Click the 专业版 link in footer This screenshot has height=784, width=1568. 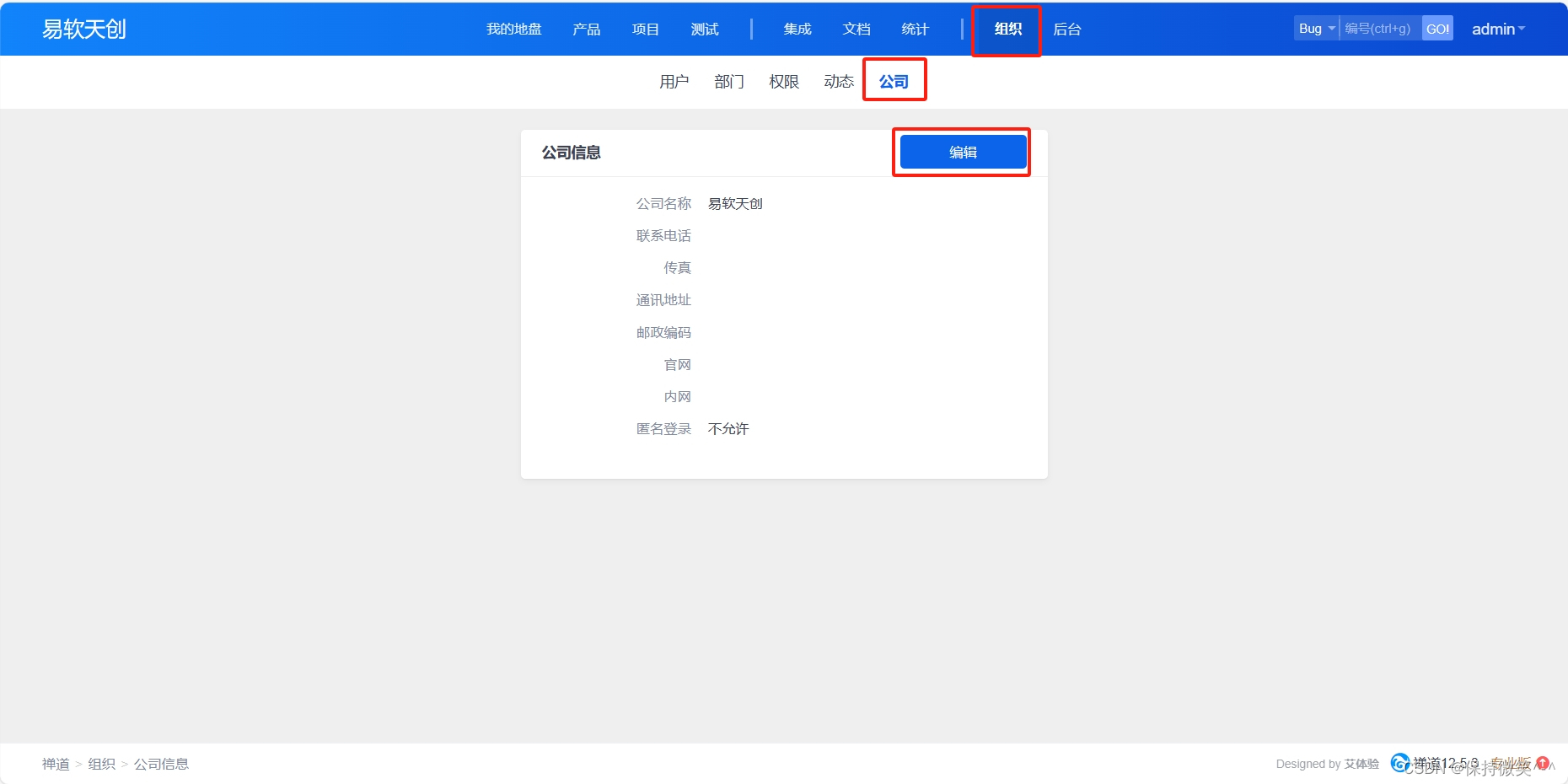pyautogui.click(x=1510, y=763)
